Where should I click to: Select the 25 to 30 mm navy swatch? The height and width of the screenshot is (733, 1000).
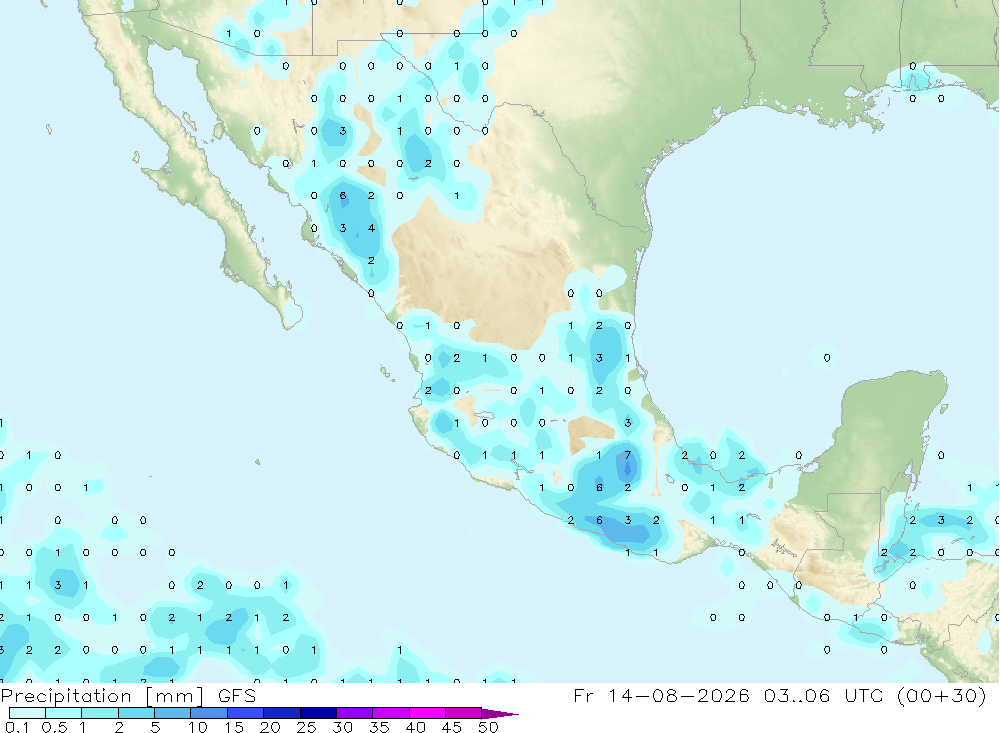pos(318,713)
